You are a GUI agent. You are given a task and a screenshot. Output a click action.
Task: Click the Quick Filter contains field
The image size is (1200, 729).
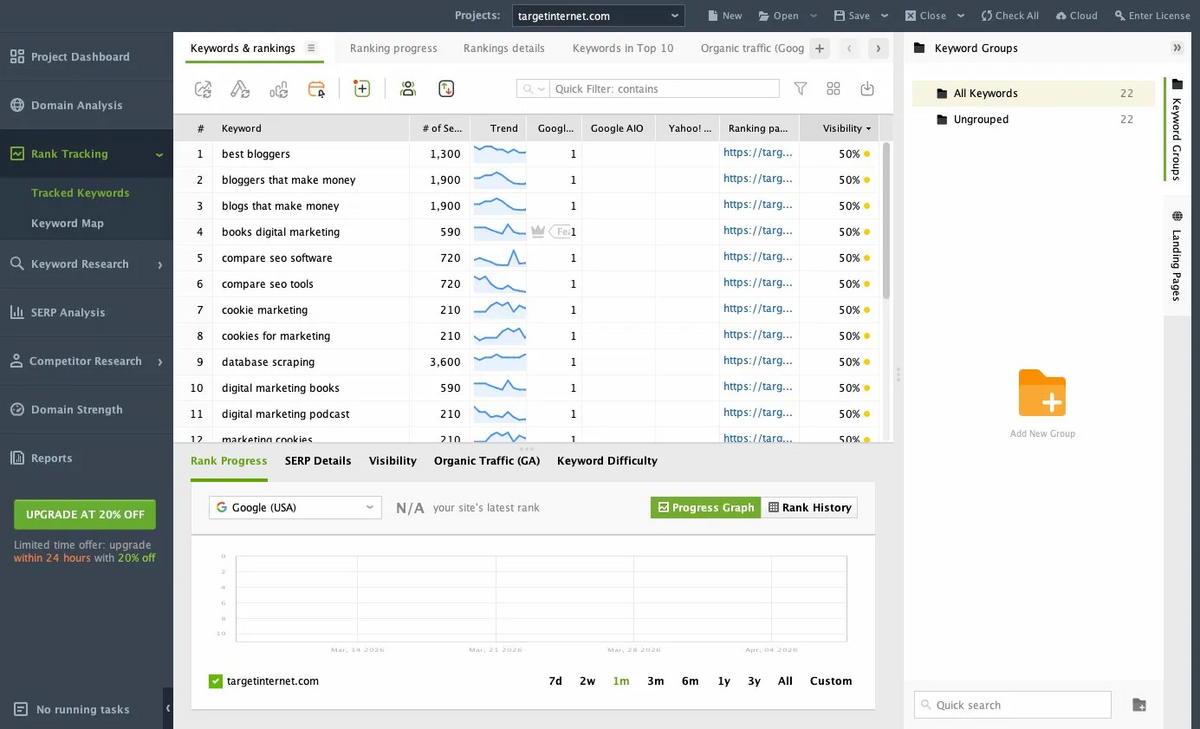(x=664, y=89)
